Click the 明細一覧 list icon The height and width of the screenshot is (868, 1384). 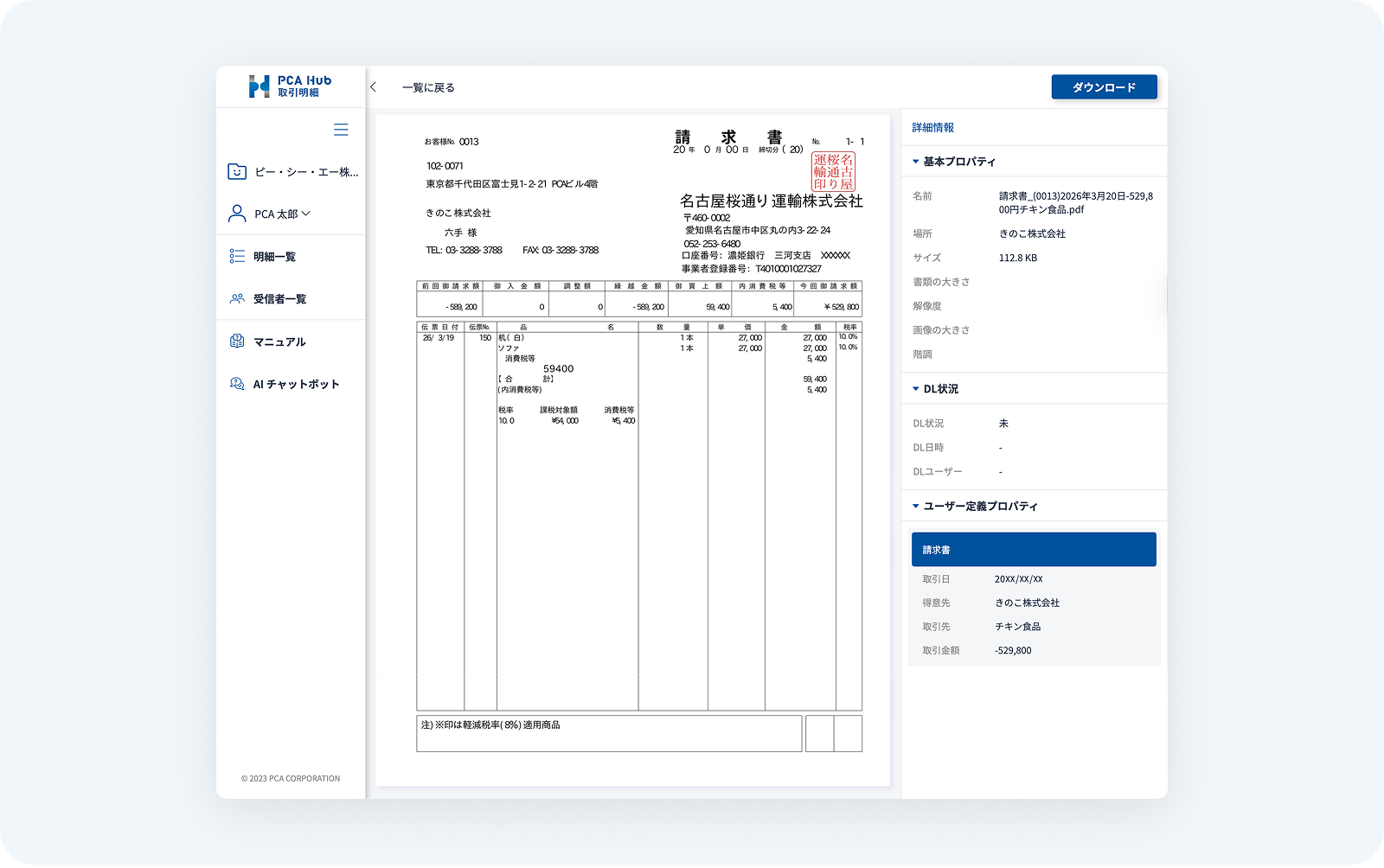click(237, 256)
